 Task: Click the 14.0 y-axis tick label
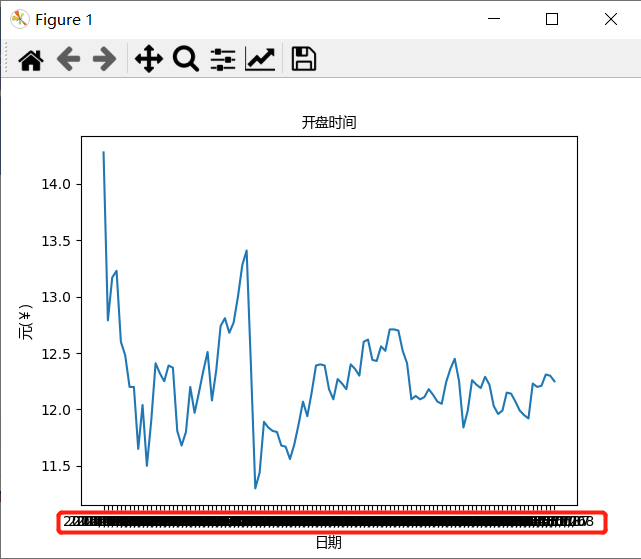pos(56,184)
